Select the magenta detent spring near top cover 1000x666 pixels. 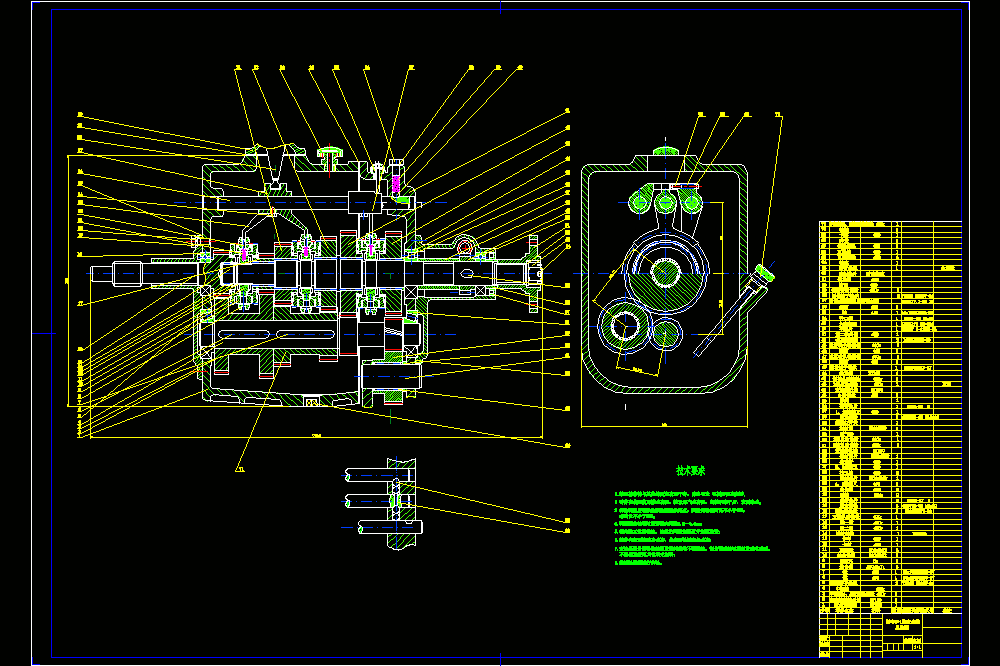(x=395, y=185)
